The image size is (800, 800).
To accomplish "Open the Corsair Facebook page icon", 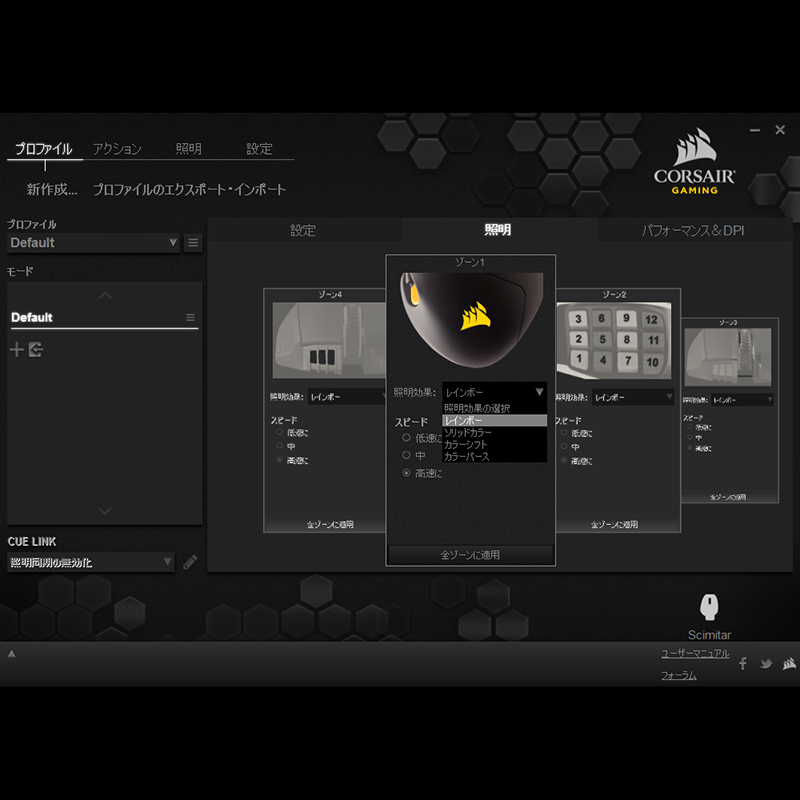I will click(x=743, y=663).
